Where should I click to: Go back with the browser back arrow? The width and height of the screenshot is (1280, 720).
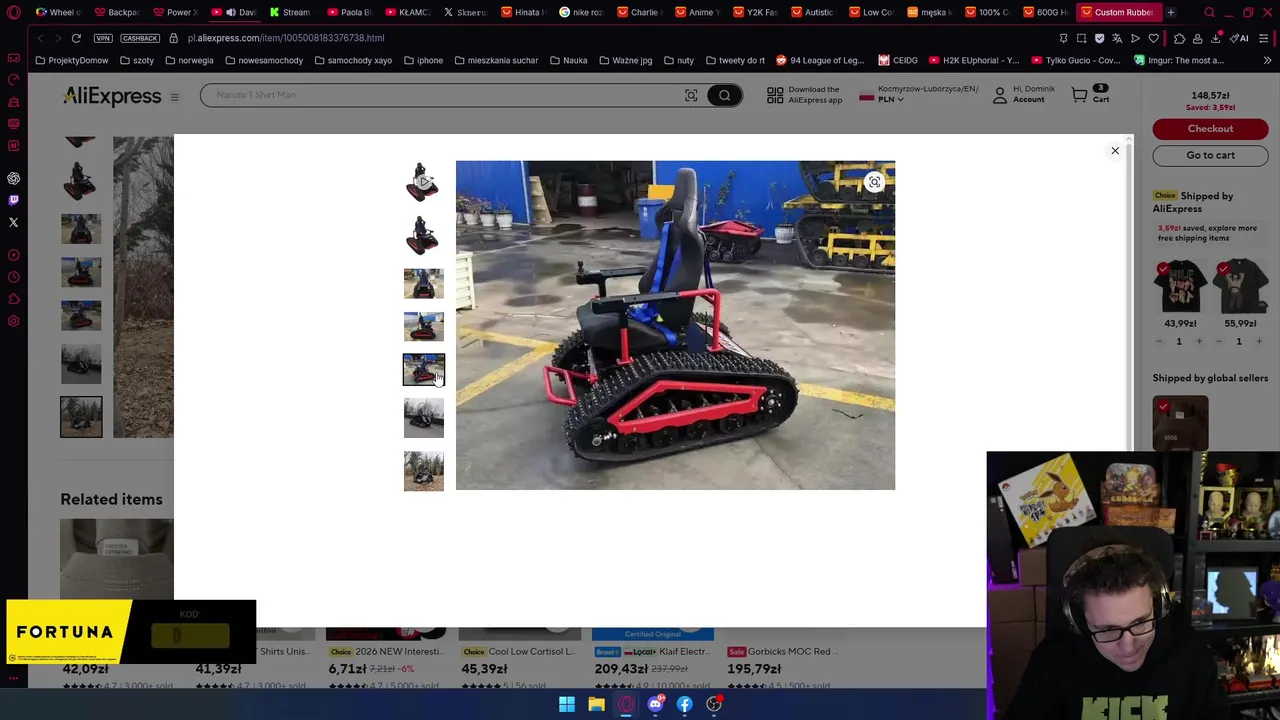(x=40, y=38)
